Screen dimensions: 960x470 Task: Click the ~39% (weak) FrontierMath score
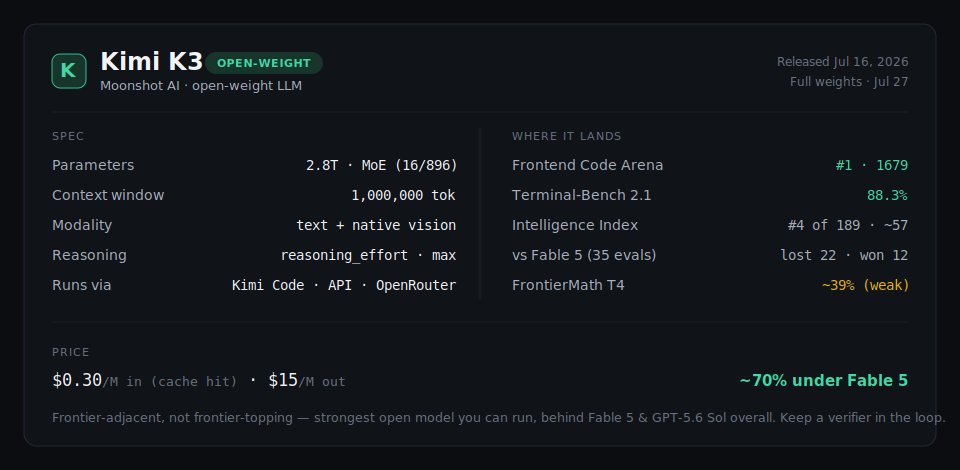865,285
